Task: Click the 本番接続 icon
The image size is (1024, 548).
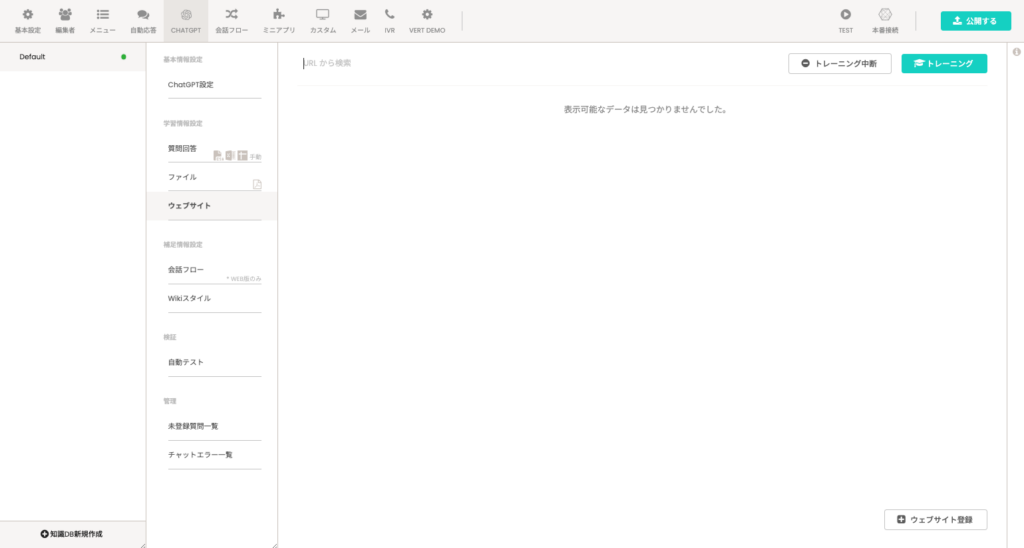Action: pyautogui.click(x=884, y=15)
